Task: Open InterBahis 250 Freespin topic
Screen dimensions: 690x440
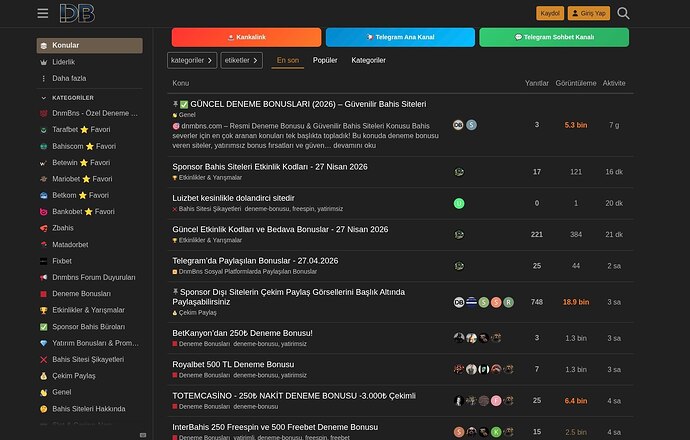Action: pyautogui.click(x=275, y=427)
